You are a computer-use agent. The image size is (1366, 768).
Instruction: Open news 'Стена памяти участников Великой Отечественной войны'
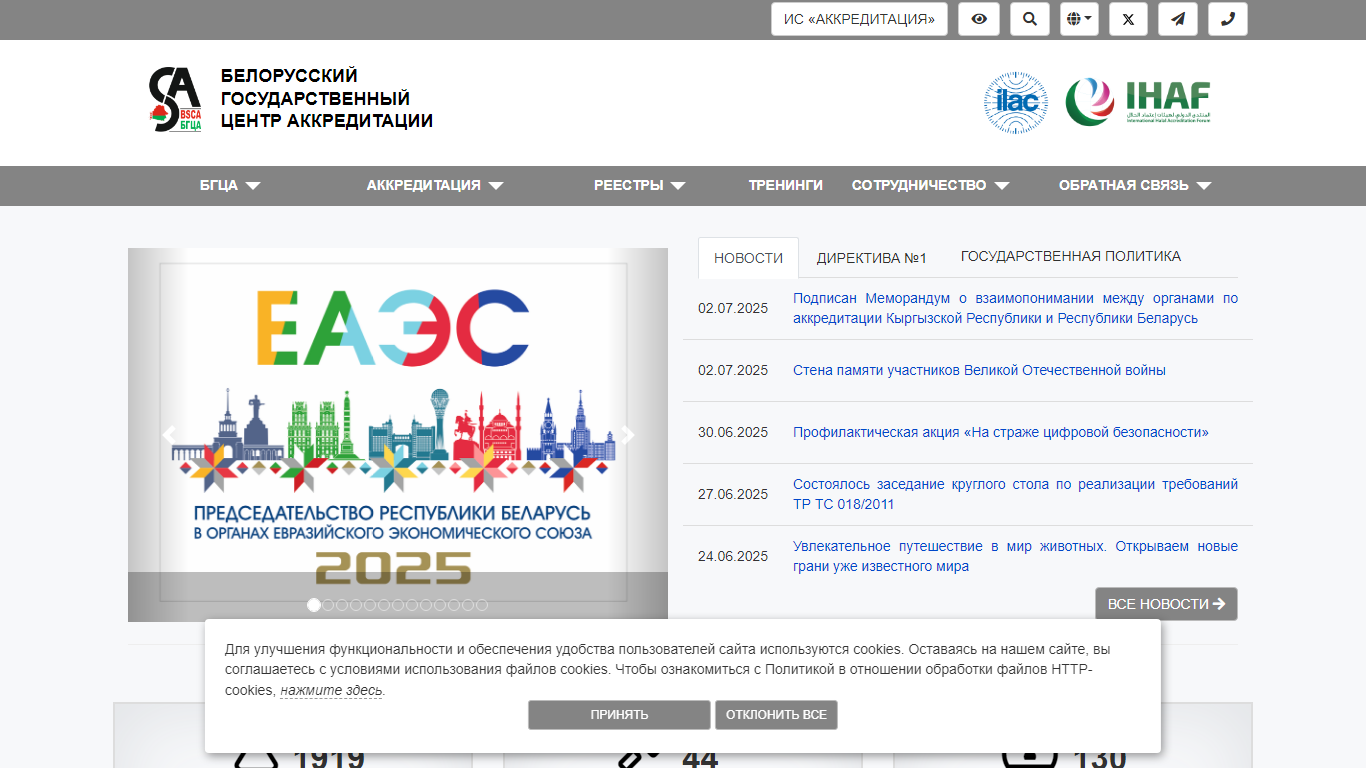pyautogui.click(x=979, y=370)
